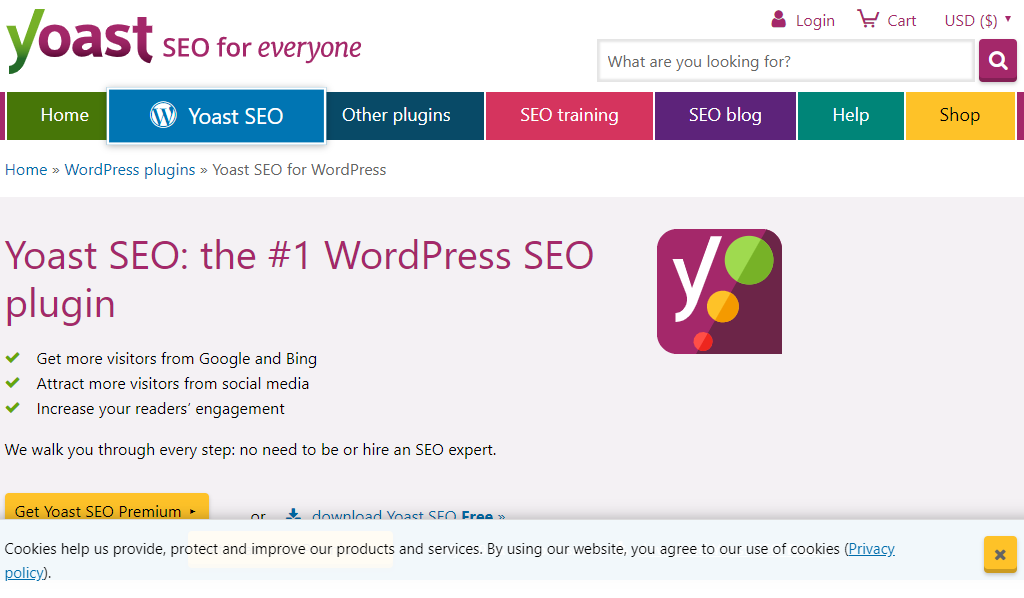Dismiss the cookie notice with X button
The height and width of the screenshot is (598, 1024).
[x=1000, y=554]
